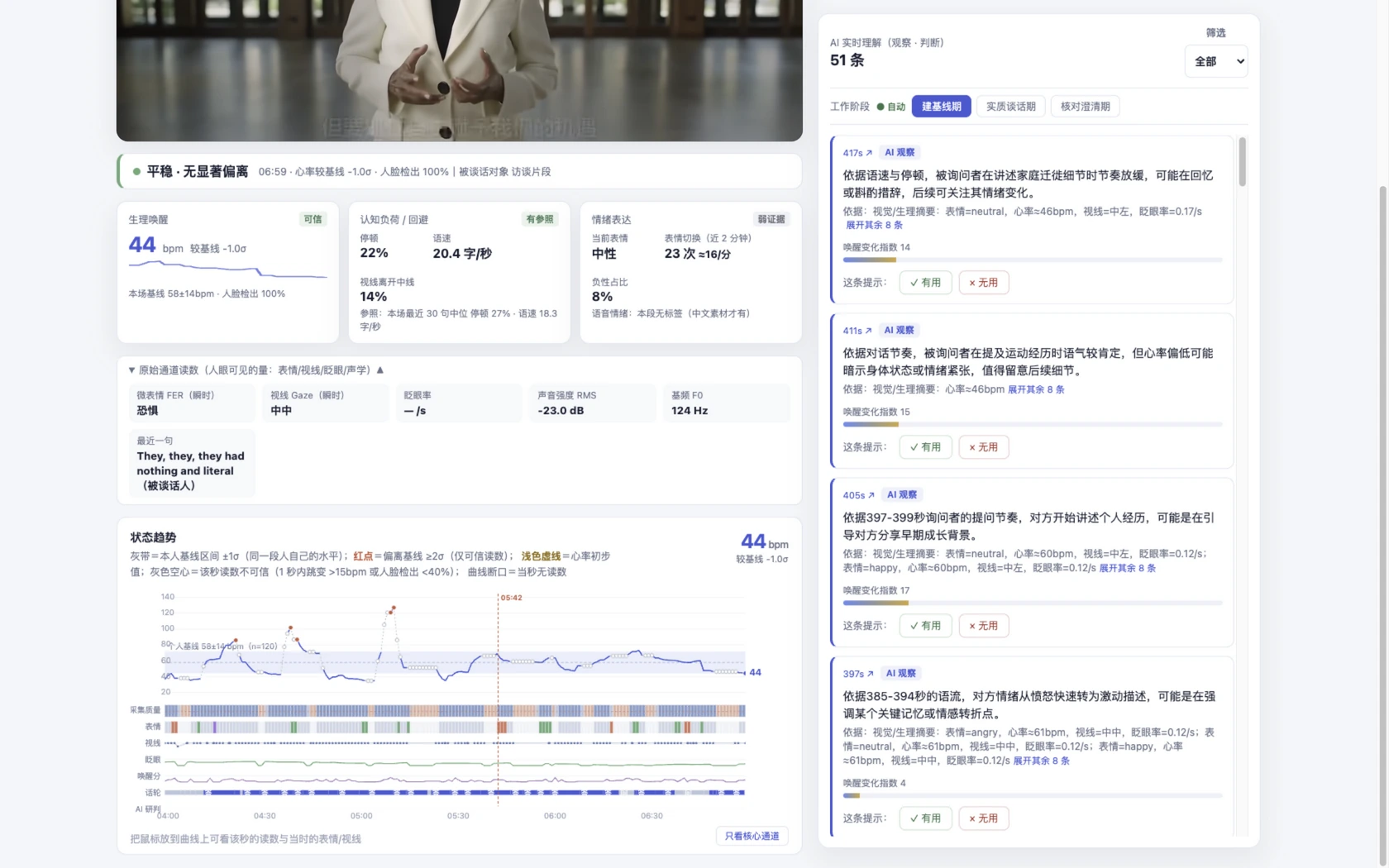The width and height of the screenshot is (1389, 868).
Task: Click the AI insights list scrollbar
Action: (1242, 161)
